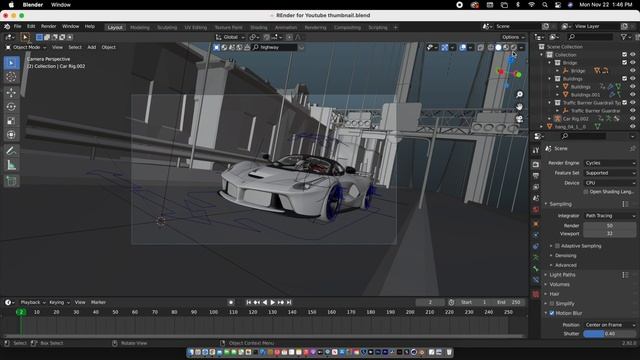This screenshot has width=640, height=360.
Task: Hide Car Rig.002 with its eye icon
Action: tap(633, 119)
